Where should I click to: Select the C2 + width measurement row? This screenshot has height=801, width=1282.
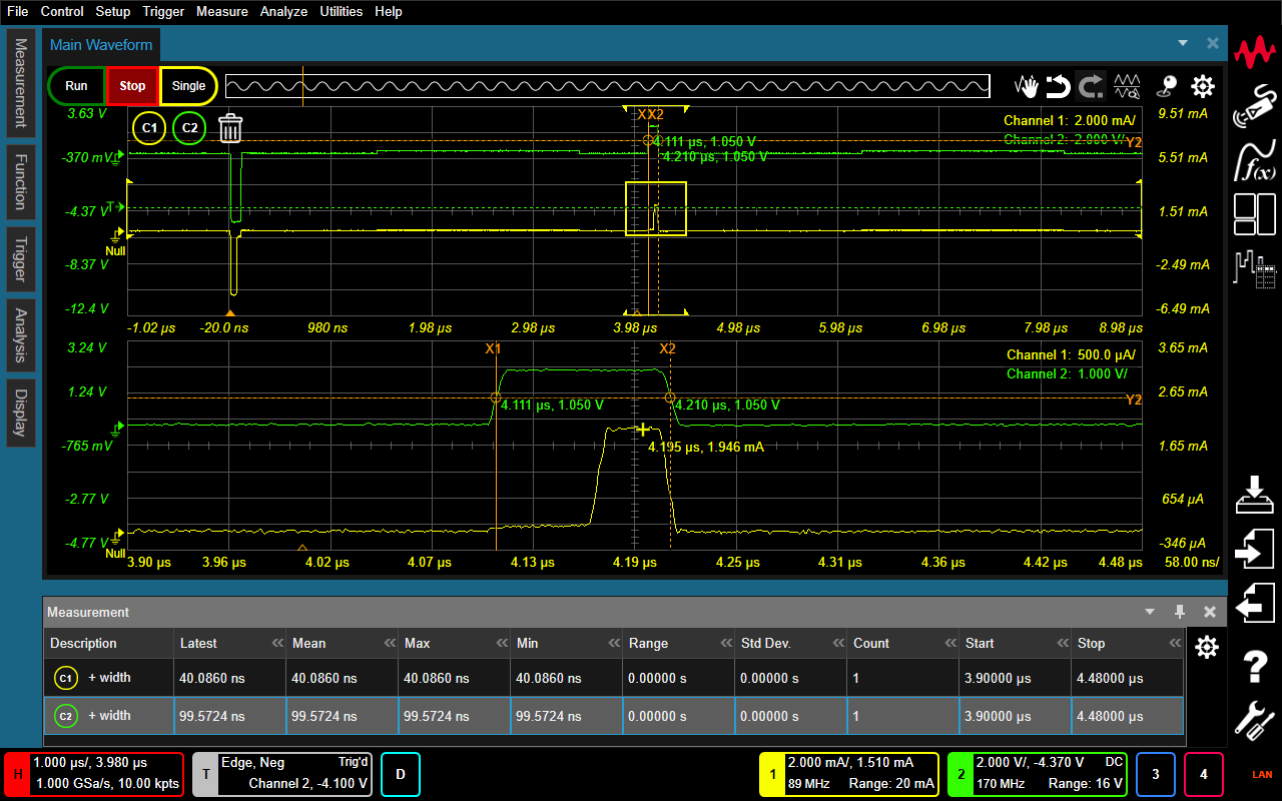[110, 716]
